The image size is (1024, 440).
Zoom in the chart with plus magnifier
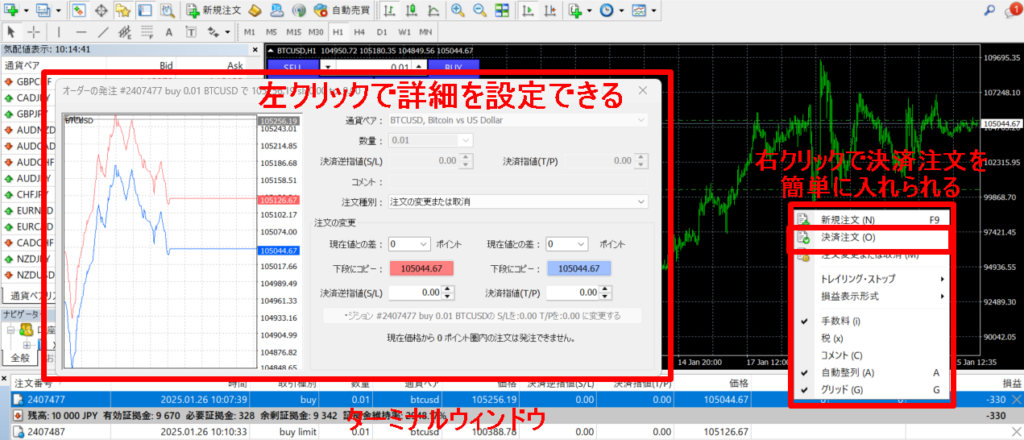458,10
